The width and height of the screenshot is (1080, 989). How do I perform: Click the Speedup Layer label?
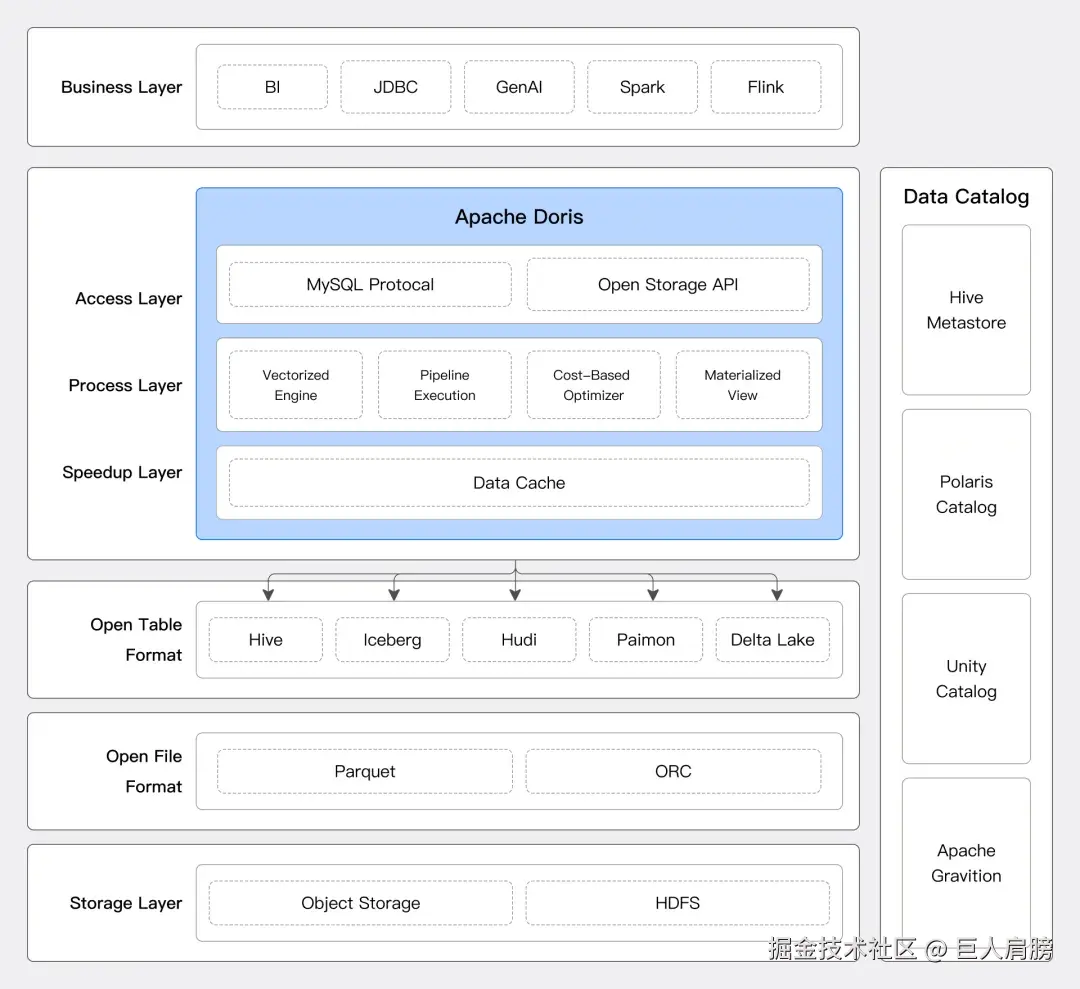pos(122,472)
